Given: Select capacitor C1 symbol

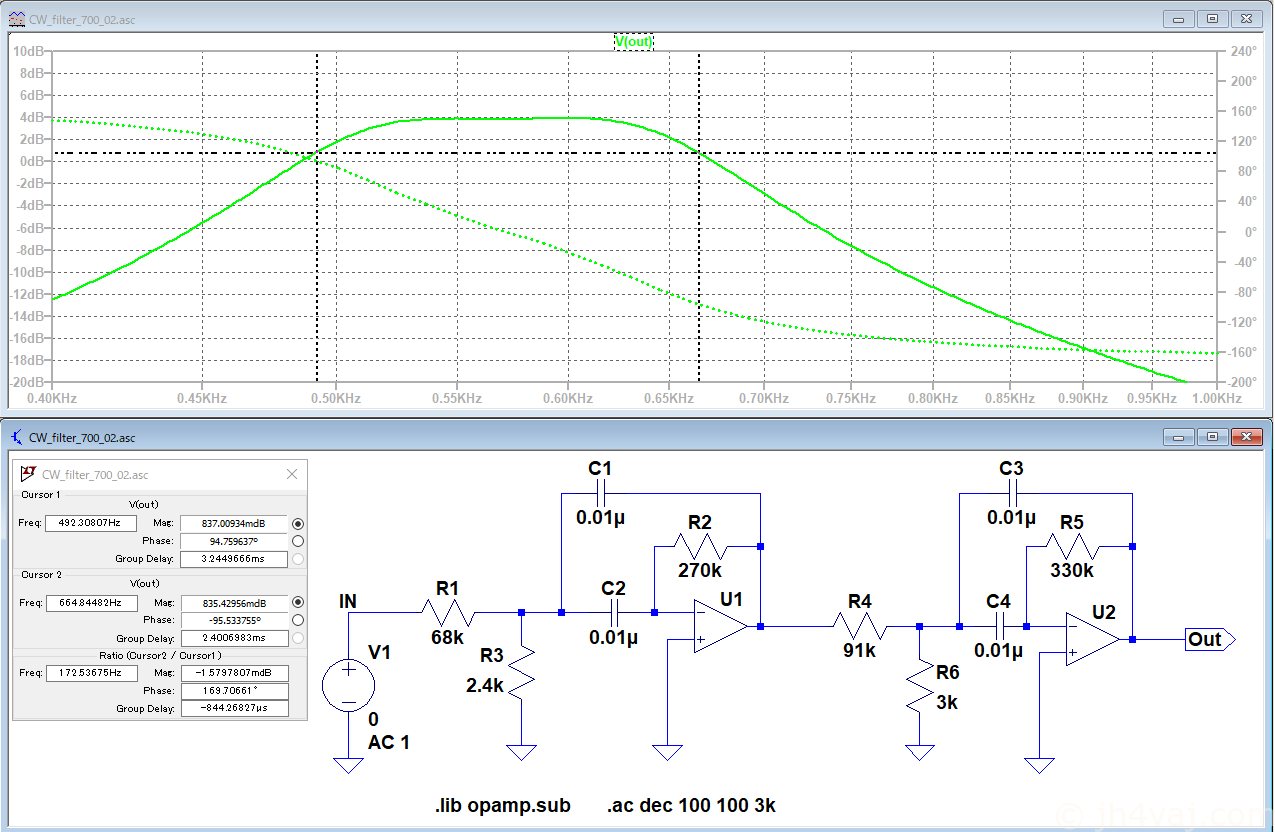Looking at the screenshot, I should 600,493.
